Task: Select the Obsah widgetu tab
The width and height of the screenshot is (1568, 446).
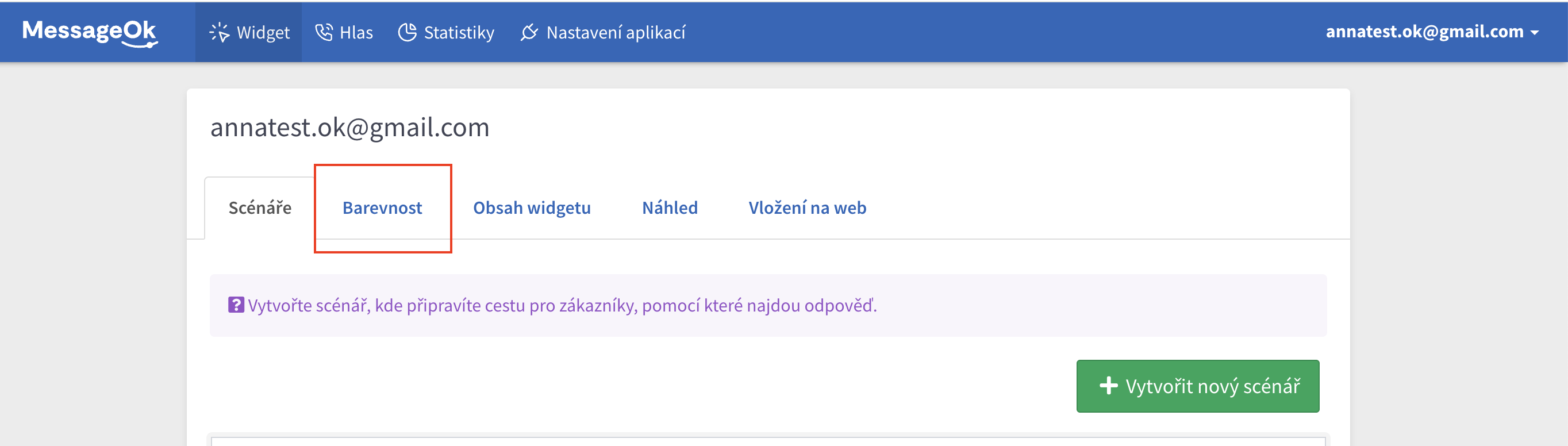Action: (x=532, y=208)
